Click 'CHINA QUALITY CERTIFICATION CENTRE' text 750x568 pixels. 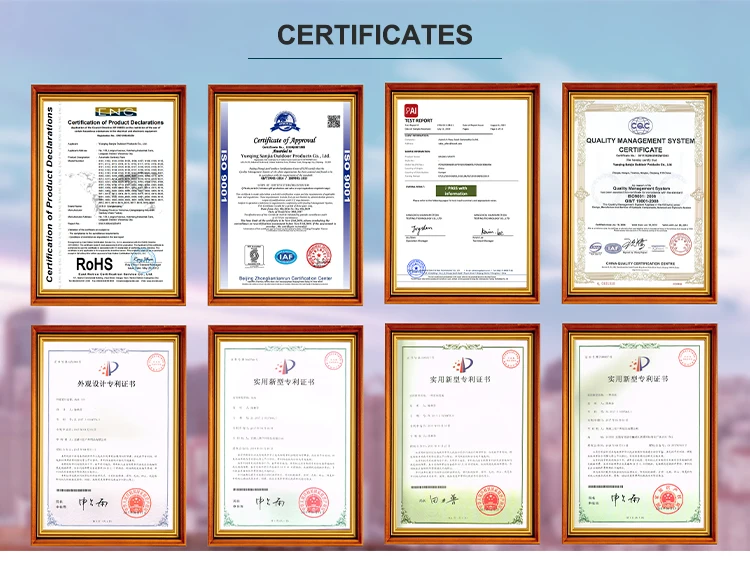(x=640, y=264)
